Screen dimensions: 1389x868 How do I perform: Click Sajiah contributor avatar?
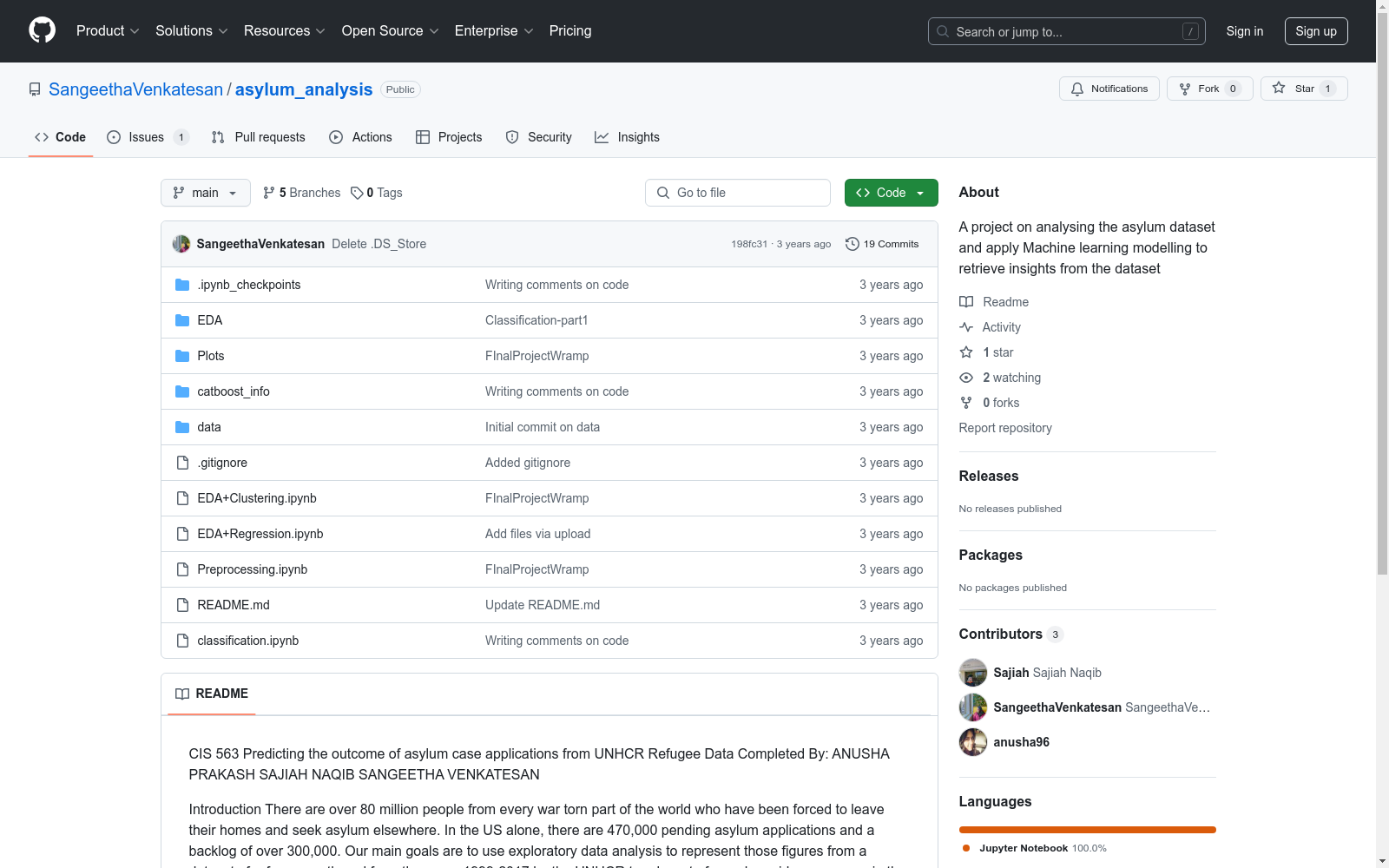tap(973, 673)
